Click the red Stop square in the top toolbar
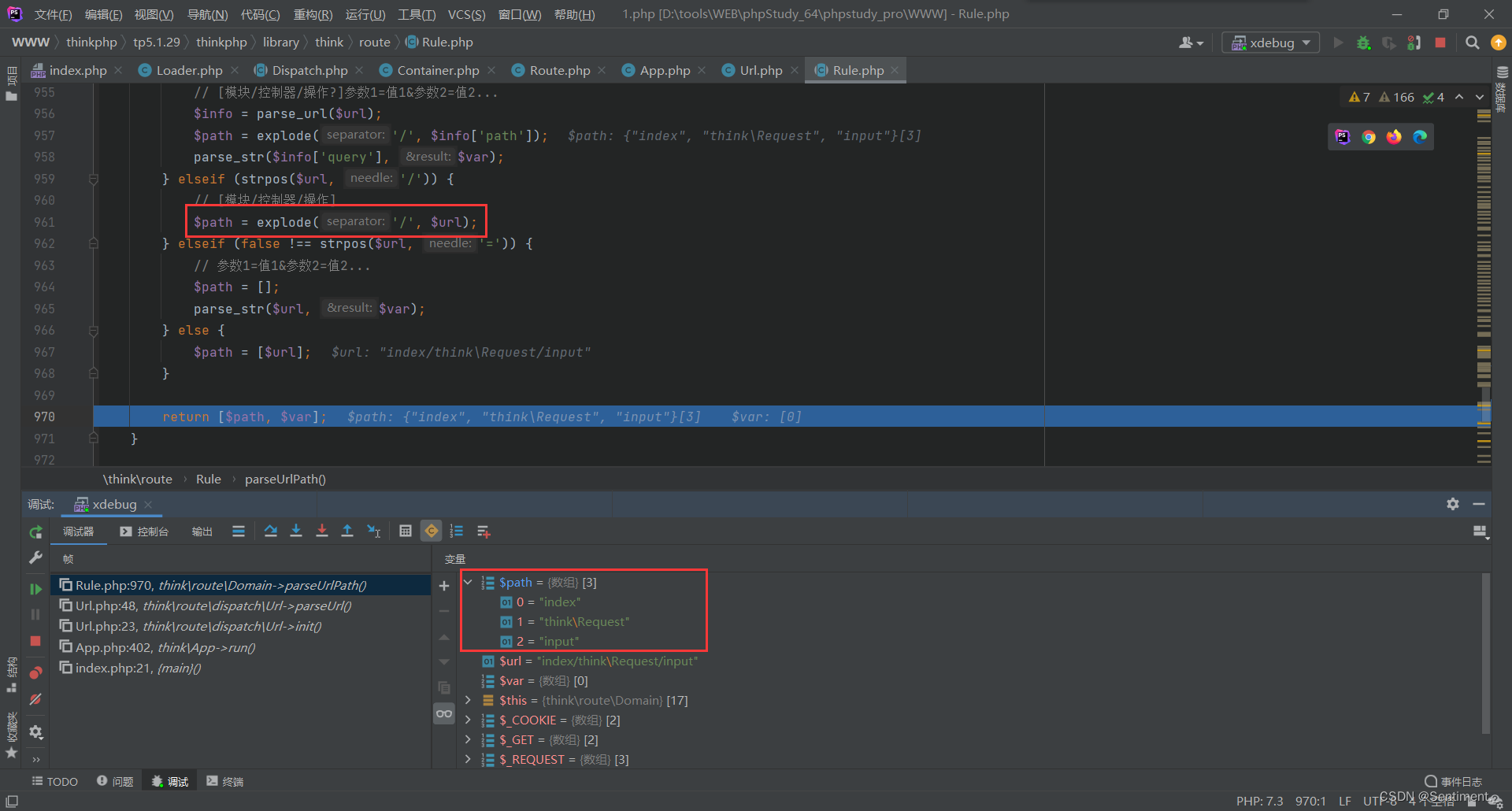The width and height of the screenshot is (1512, 811). coord(1440,43)
